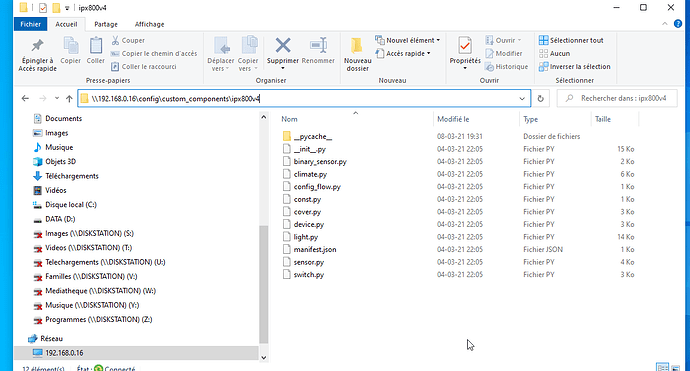
Task: Sort by the Nom column header
Action: (289, 119)
